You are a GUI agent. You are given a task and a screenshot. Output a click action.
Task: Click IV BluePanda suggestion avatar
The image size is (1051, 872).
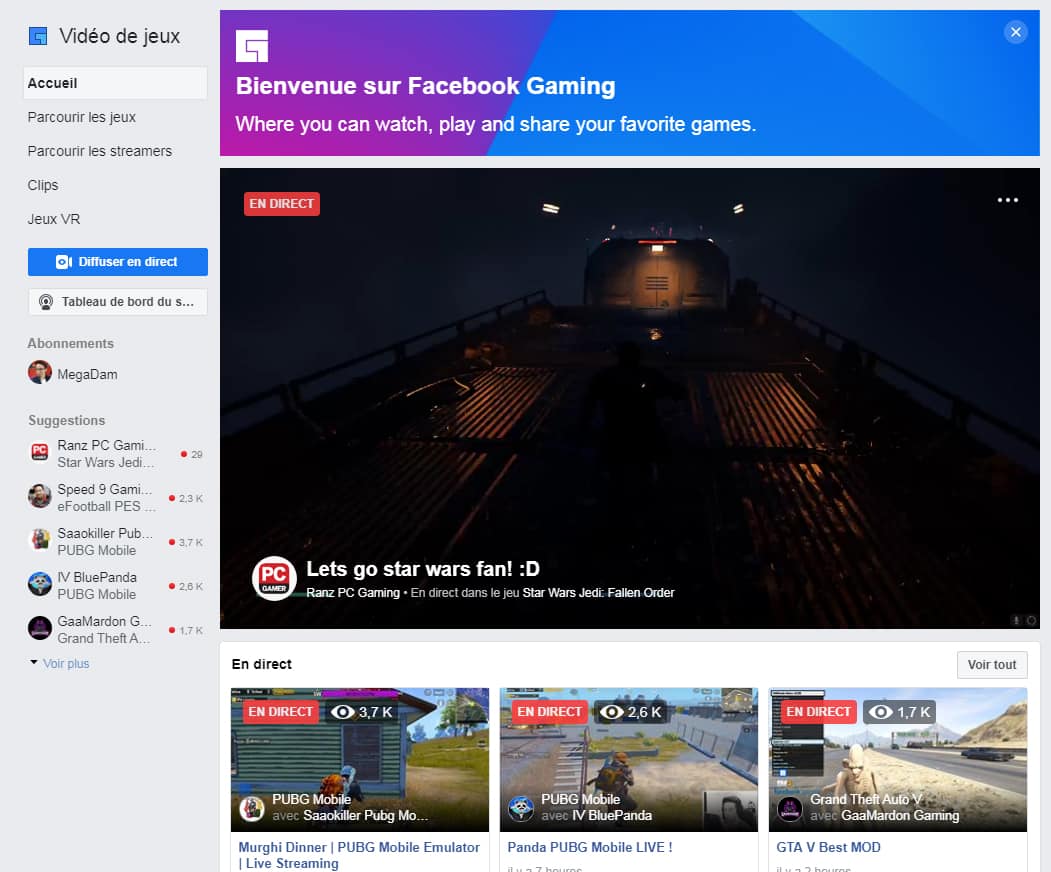(40, 584)
